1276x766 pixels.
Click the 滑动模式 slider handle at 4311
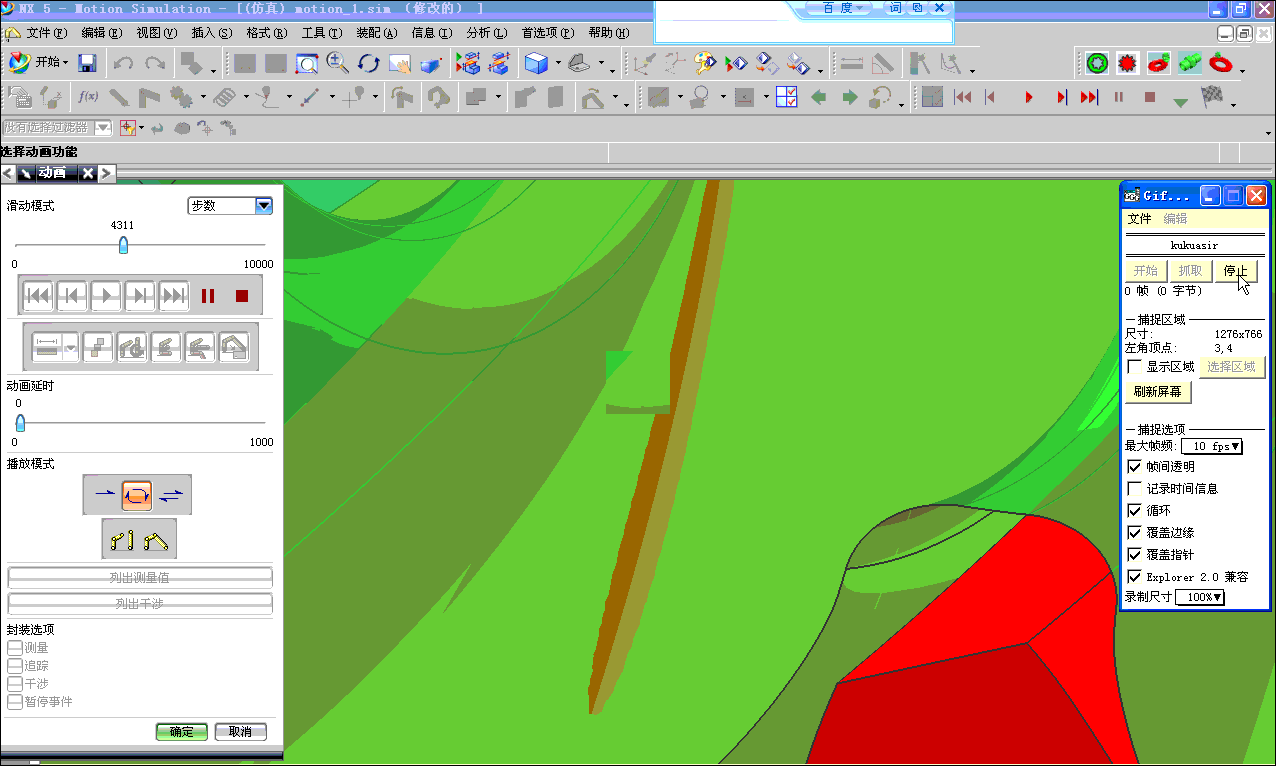[123, 245]
